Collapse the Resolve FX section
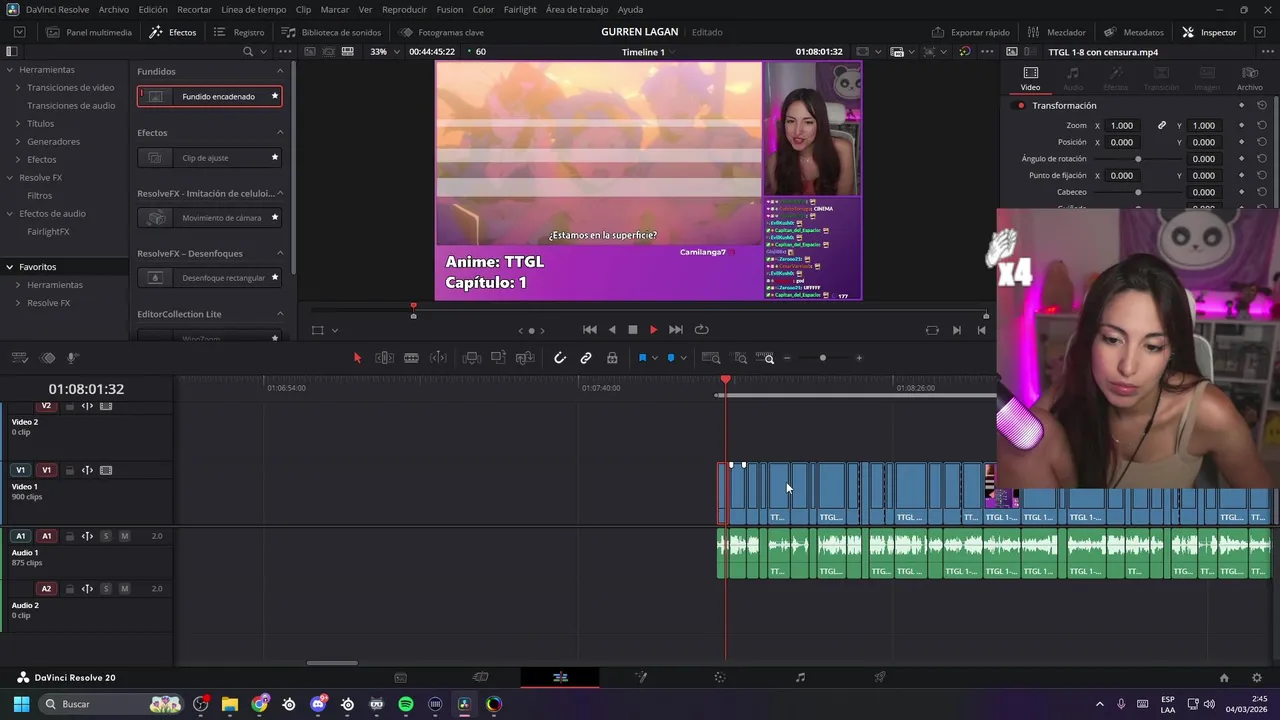Image resolution: width=1280 pixels, height=720 pixels. click(x=10, y=178)
